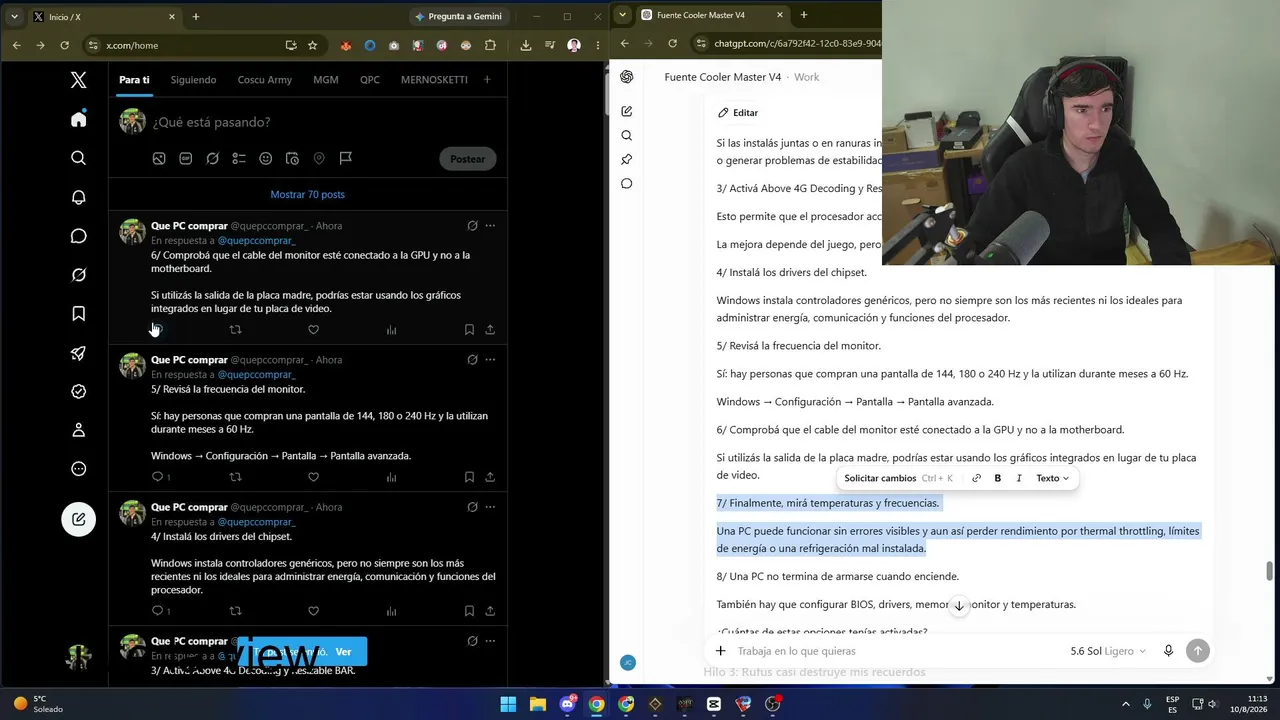
Task: Open emoji picker in post composer
Action: coord(265,158)
